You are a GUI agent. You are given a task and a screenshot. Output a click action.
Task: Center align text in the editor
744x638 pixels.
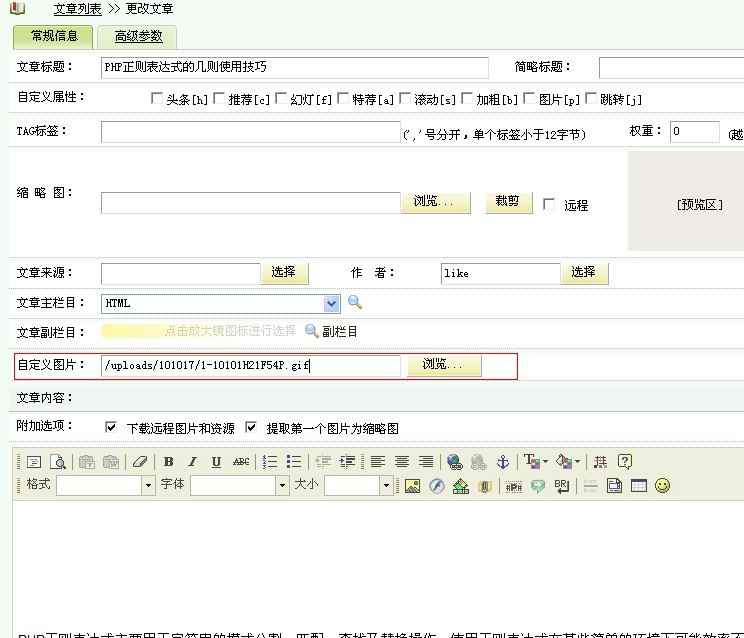point(402,462)
